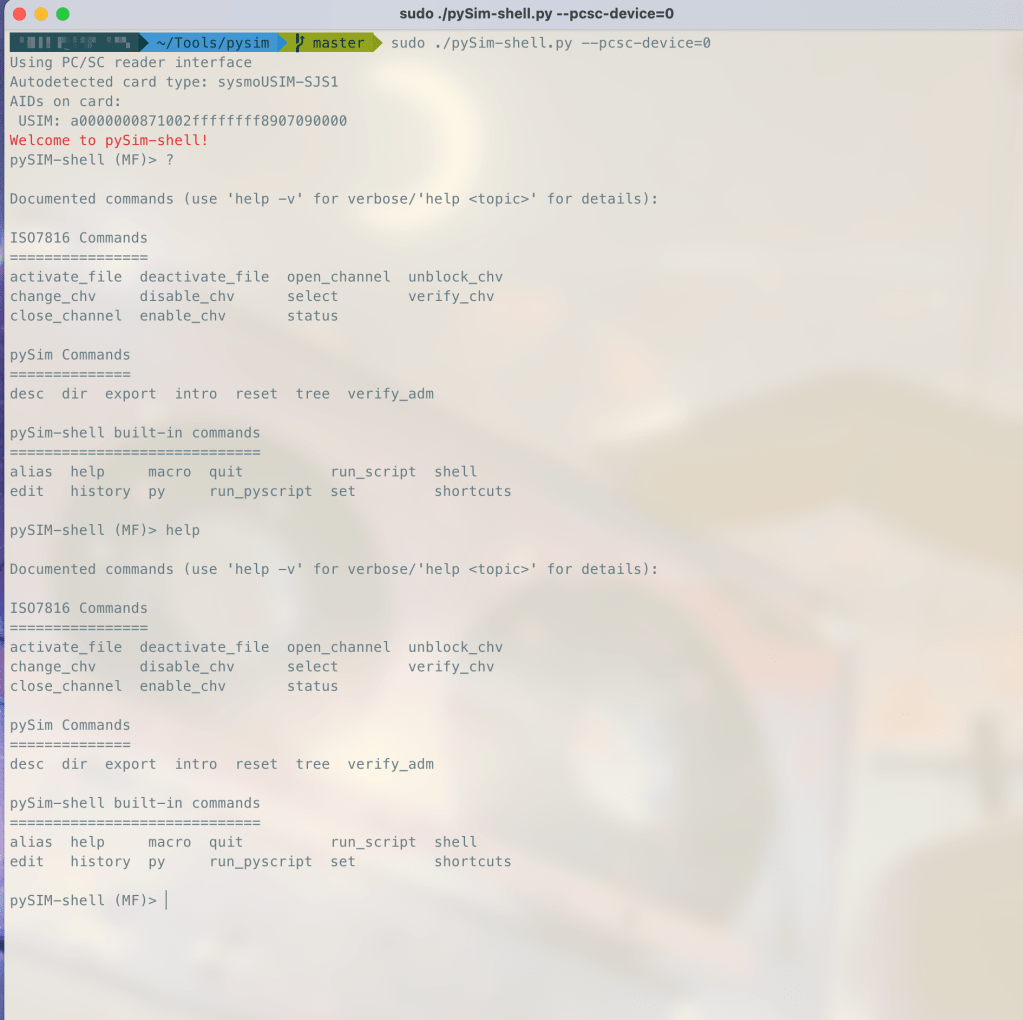Viewport: 1023px width, 1020px height.
Task: Click verify_adm in the first help listing
Action: coord(390,394)
